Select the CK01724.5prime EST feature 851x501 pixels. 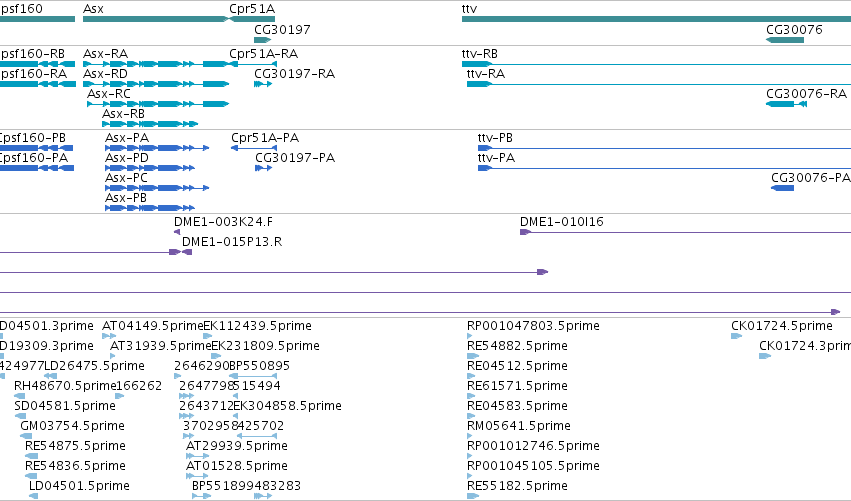coord(736,336)
